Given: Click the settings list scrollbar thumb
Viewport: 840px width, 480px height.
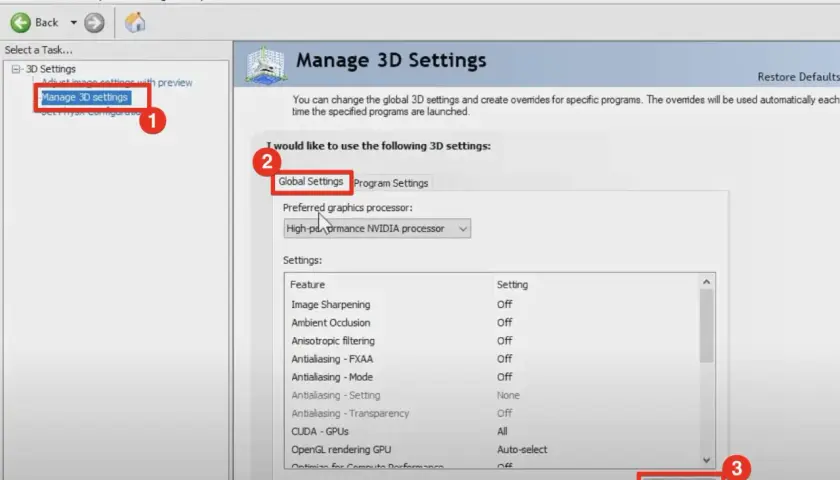Looking at the screenshot, I should [x=707, y=326].
